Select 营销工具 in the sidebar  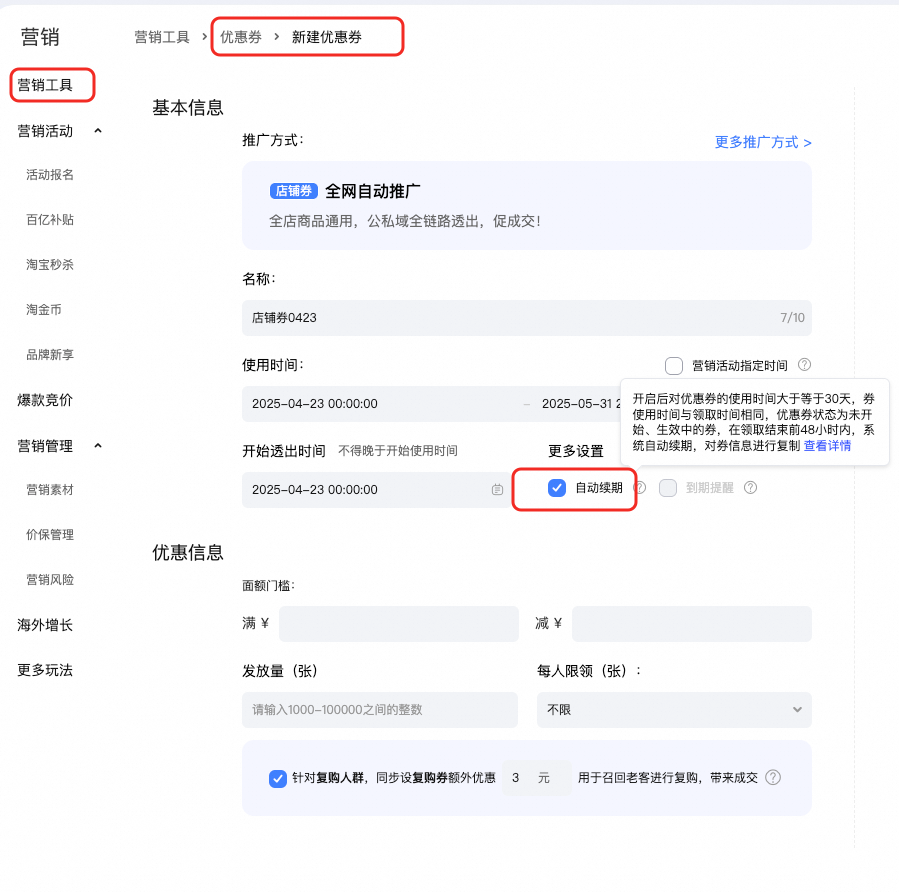[45, 85]
